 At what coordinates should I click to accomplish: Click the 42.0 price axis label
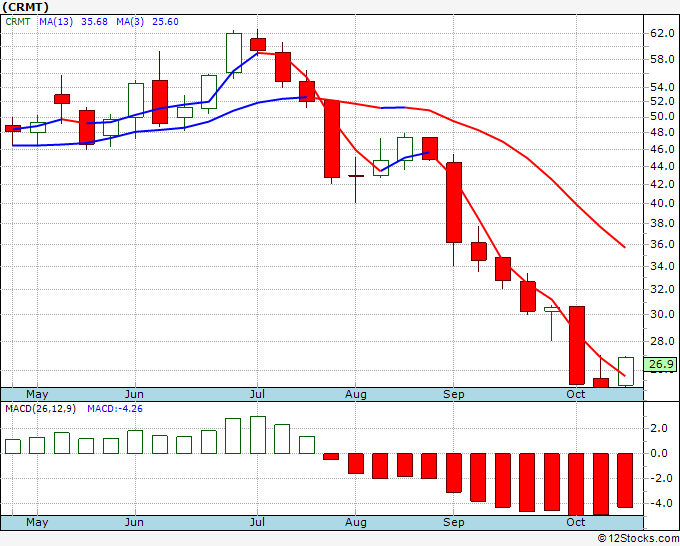click(x=662, y=184)
